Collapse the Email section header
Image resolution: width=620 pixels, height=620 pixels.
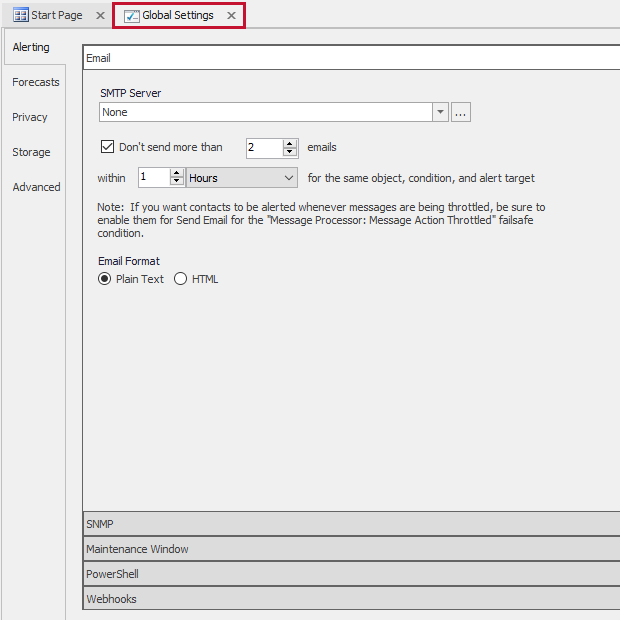351,58
